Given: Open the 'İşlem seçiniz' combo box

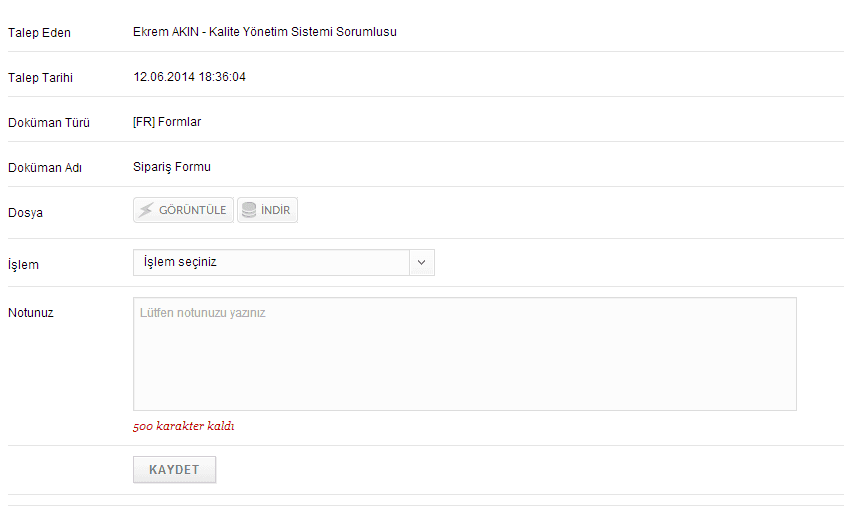Looking at the screenshot, I should 284,262.
